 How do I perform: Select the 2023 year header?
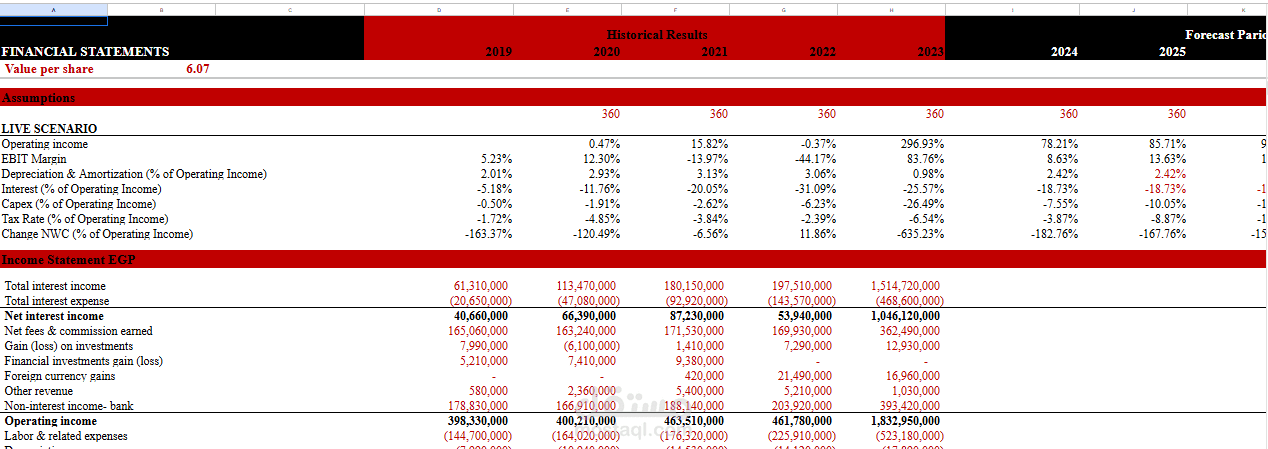(x=930, y=52)
